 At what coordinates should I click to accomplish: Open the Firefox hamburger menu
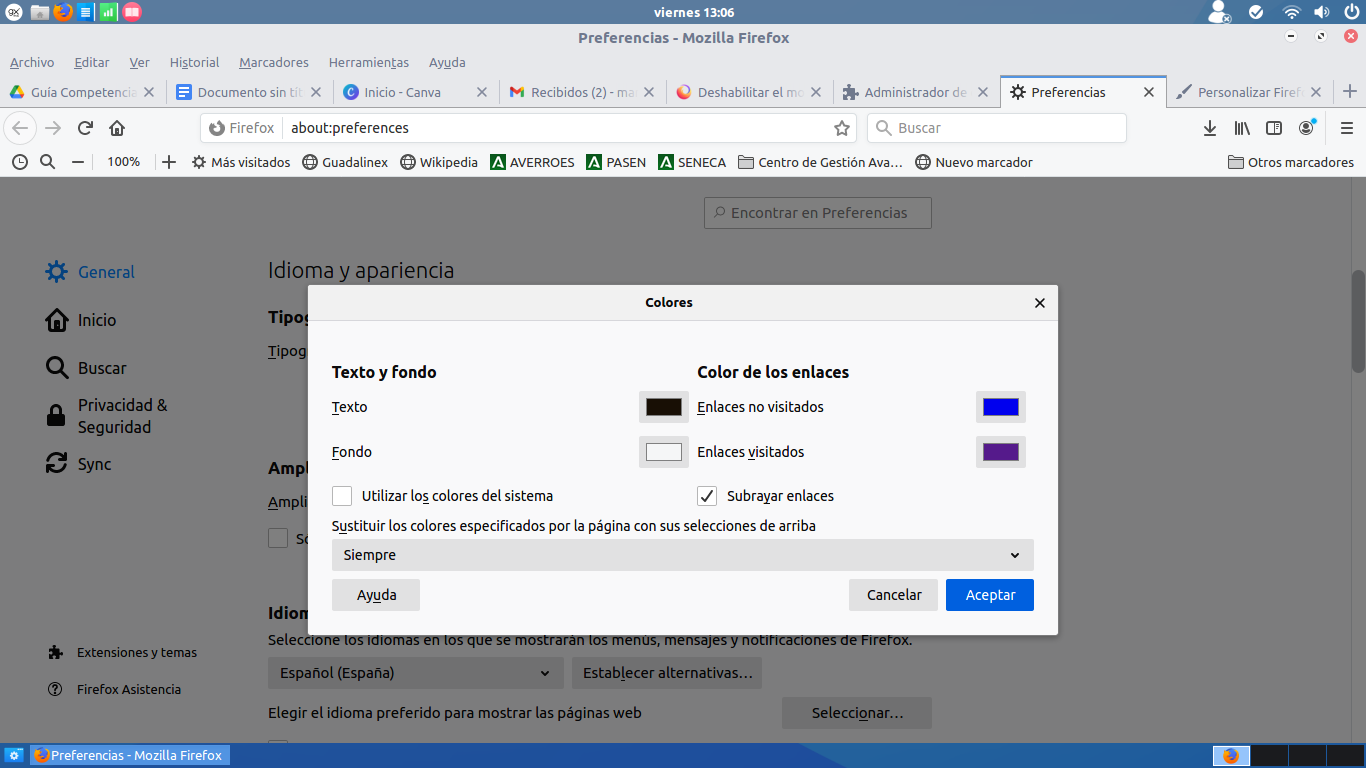pyautogui.click(x=1346, y=128)
